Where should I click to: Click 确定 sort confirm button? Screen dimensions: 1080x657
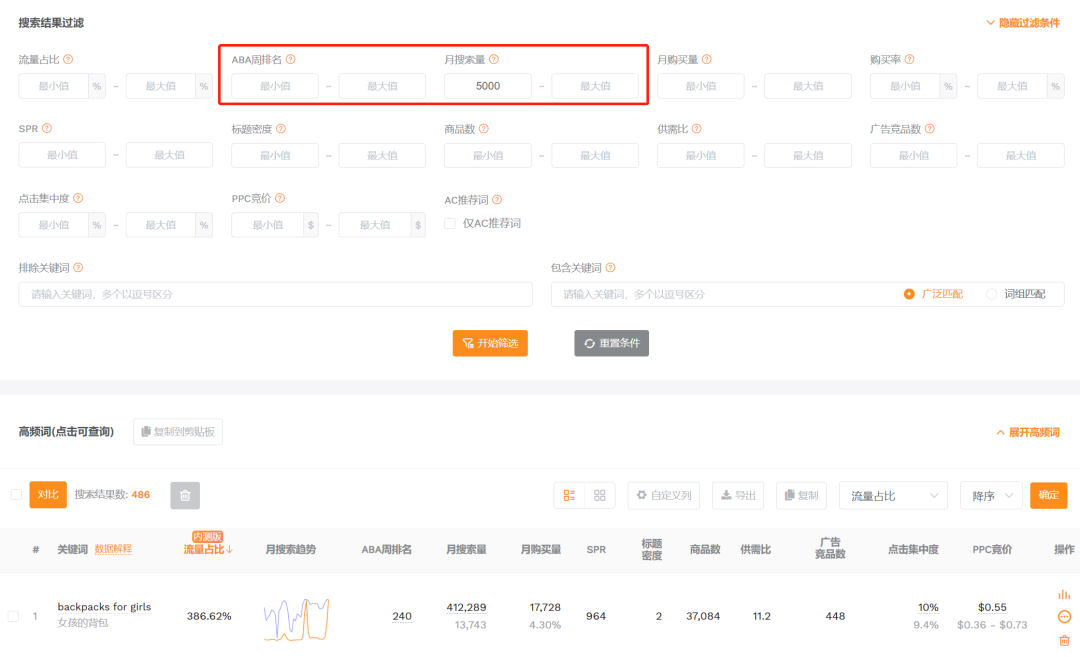pyautogui.click(x=1048, y=495)
